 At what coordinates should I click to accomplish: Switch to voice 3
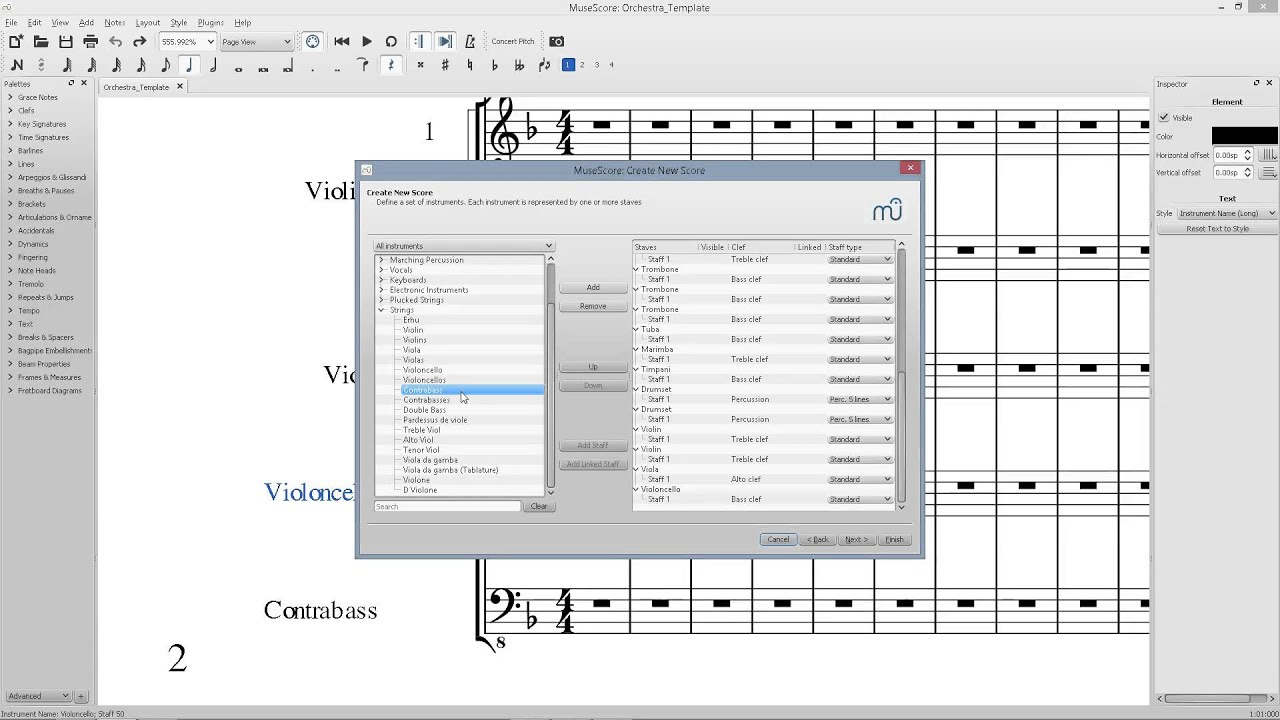click(x=597, y=65)
